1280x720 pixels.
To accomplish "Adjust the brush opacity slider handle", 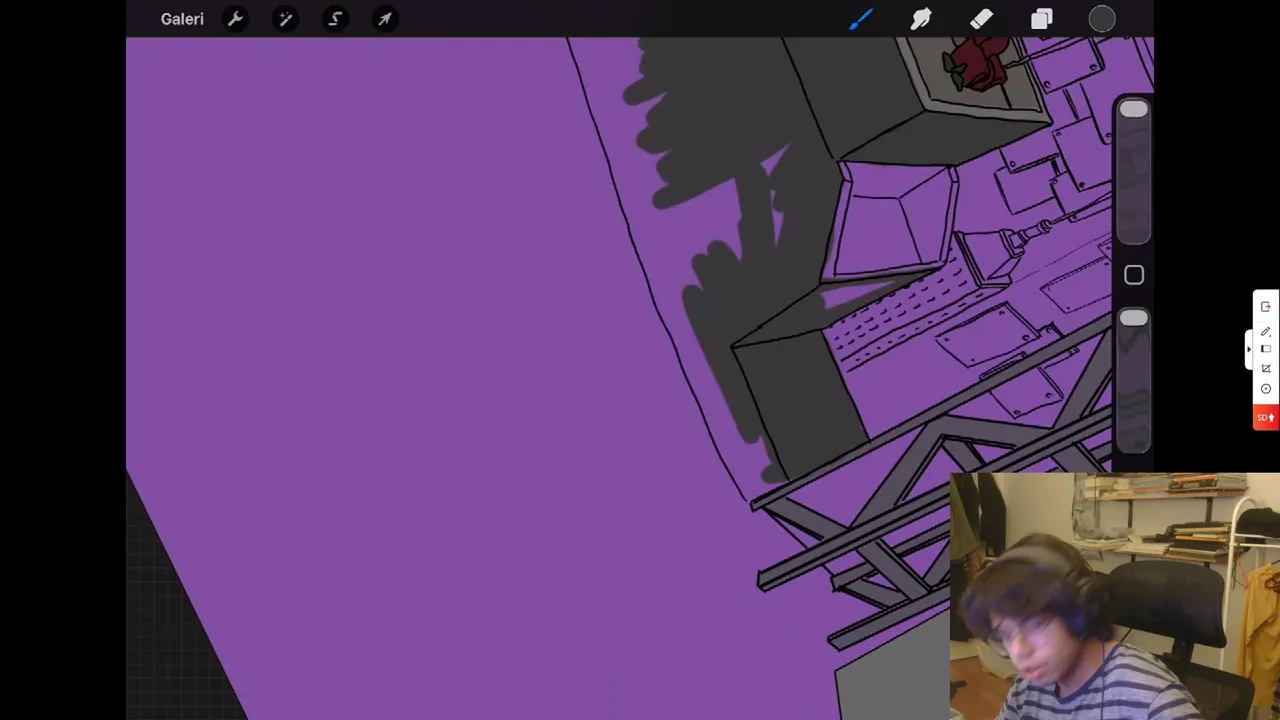I will [x=1133, y=319].
